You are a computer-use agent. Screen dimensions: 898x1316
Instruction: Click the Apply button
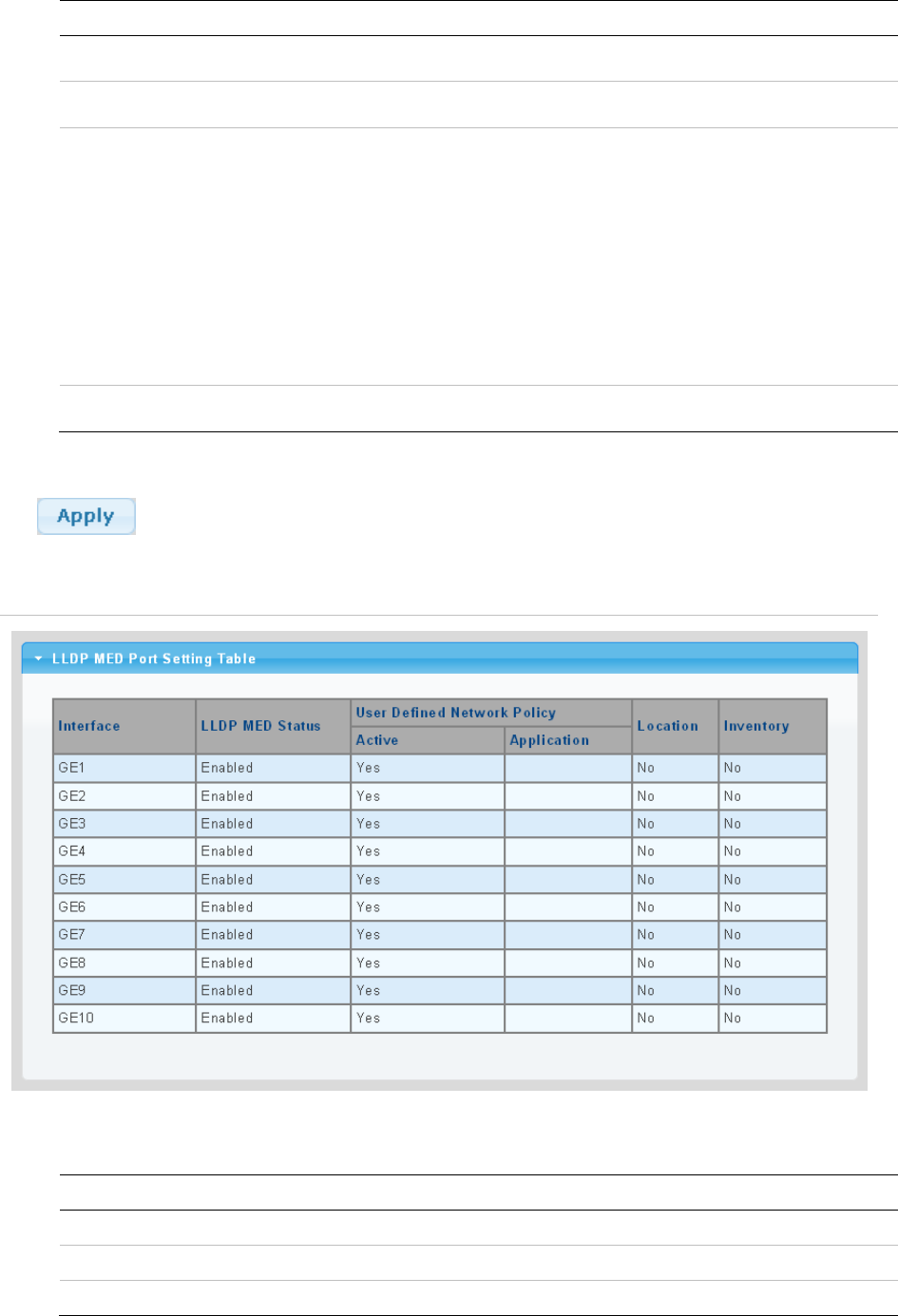point(86,516)
